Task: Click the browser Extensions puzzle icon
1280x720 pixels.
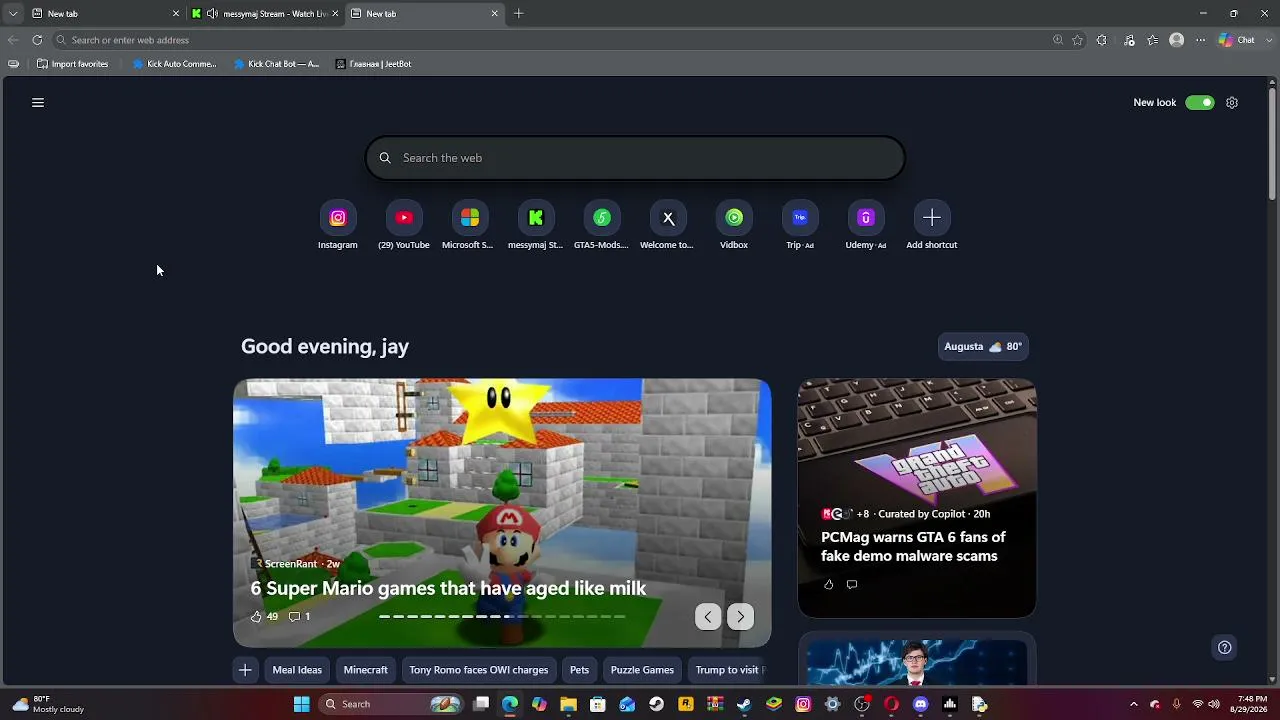Action: [1102, 40]
